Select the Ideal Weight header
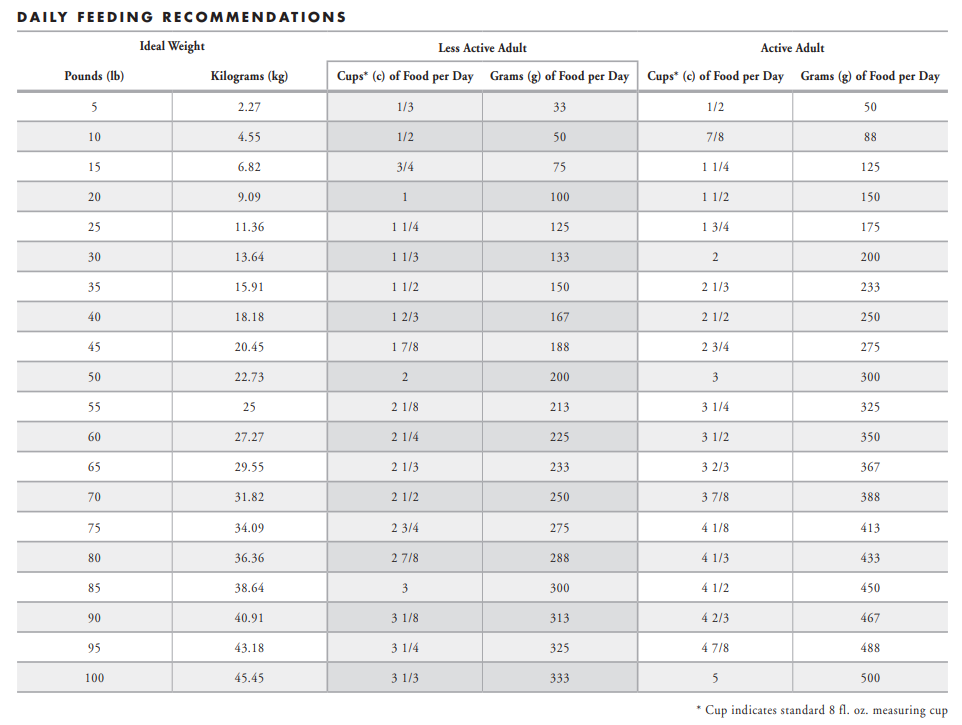This screenshot has width=962, height=725. [x=172, y=46]
